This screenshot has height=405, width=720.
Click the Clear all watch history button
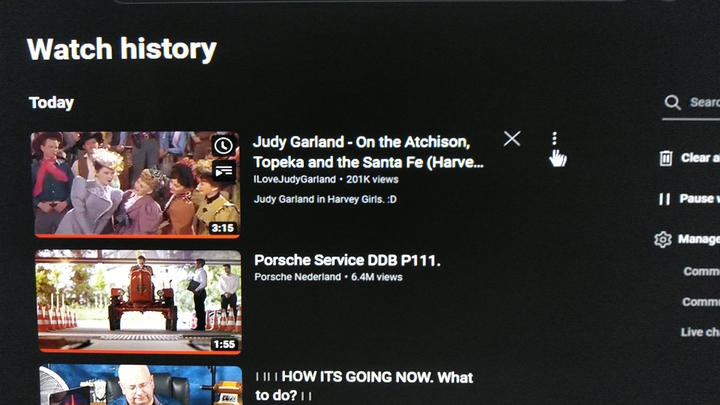(x=689, y=158)
